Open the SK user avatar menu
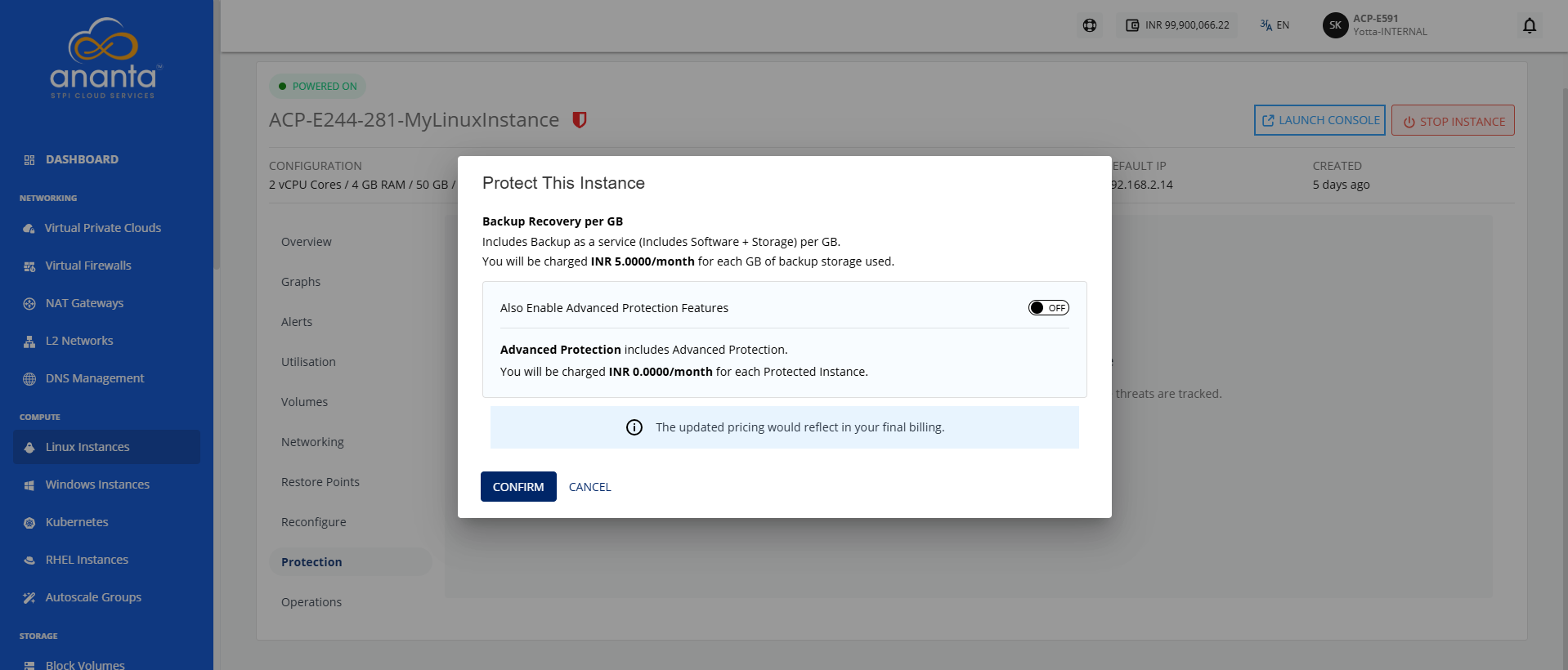 [x=1335, y=25]
